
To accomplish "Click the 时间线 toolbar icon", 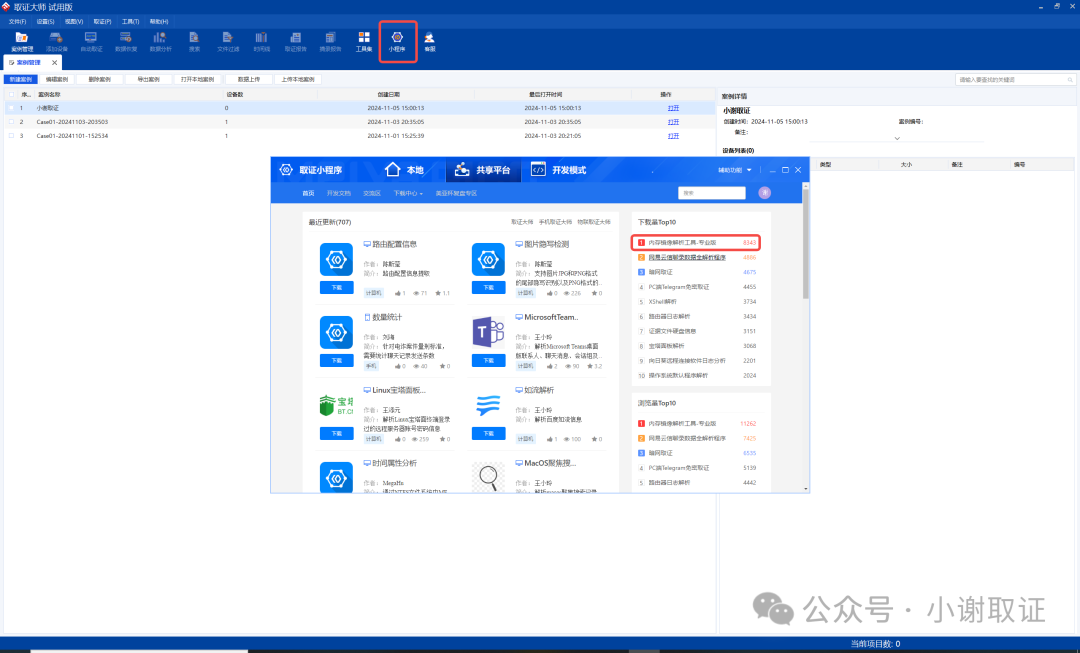I will coord(262,42).
